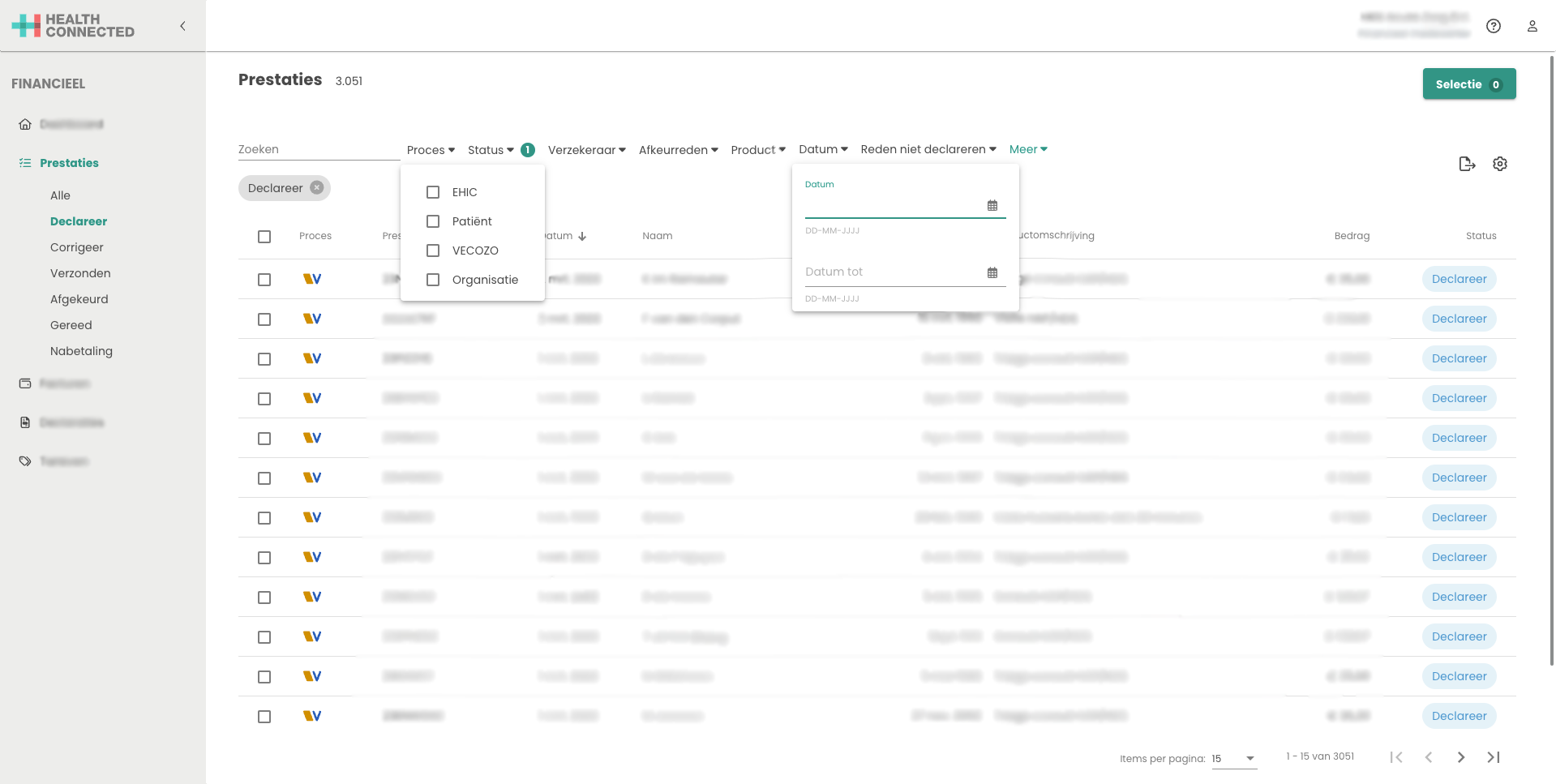
Task: Open the Meer filters dropdown
Action: (1027, 149)
